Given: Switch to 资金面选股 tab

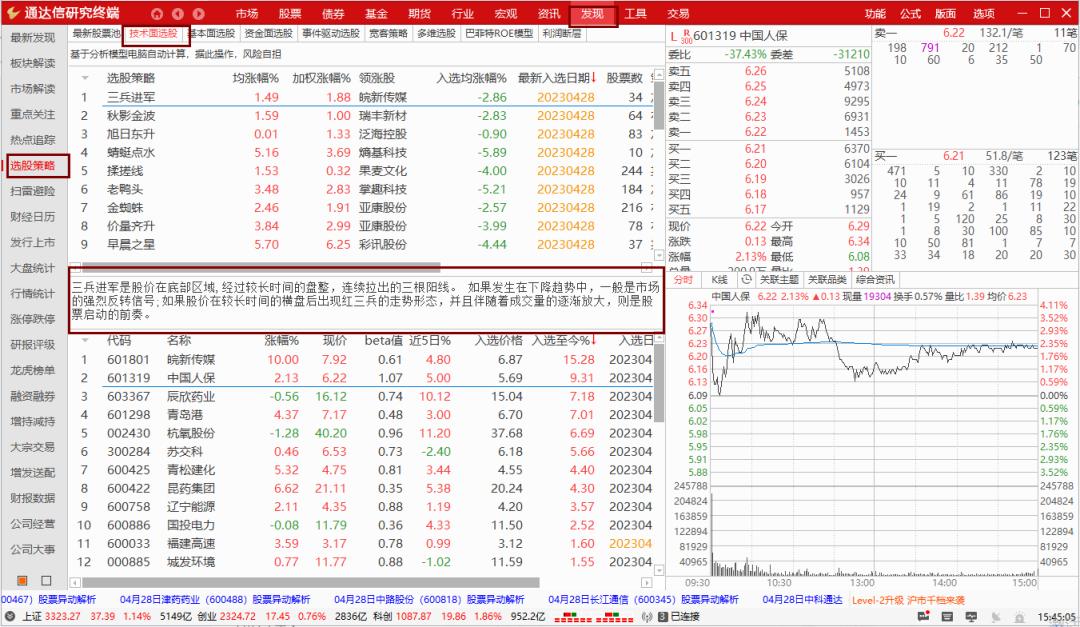Looking at the screenshot, I should 269,33.
